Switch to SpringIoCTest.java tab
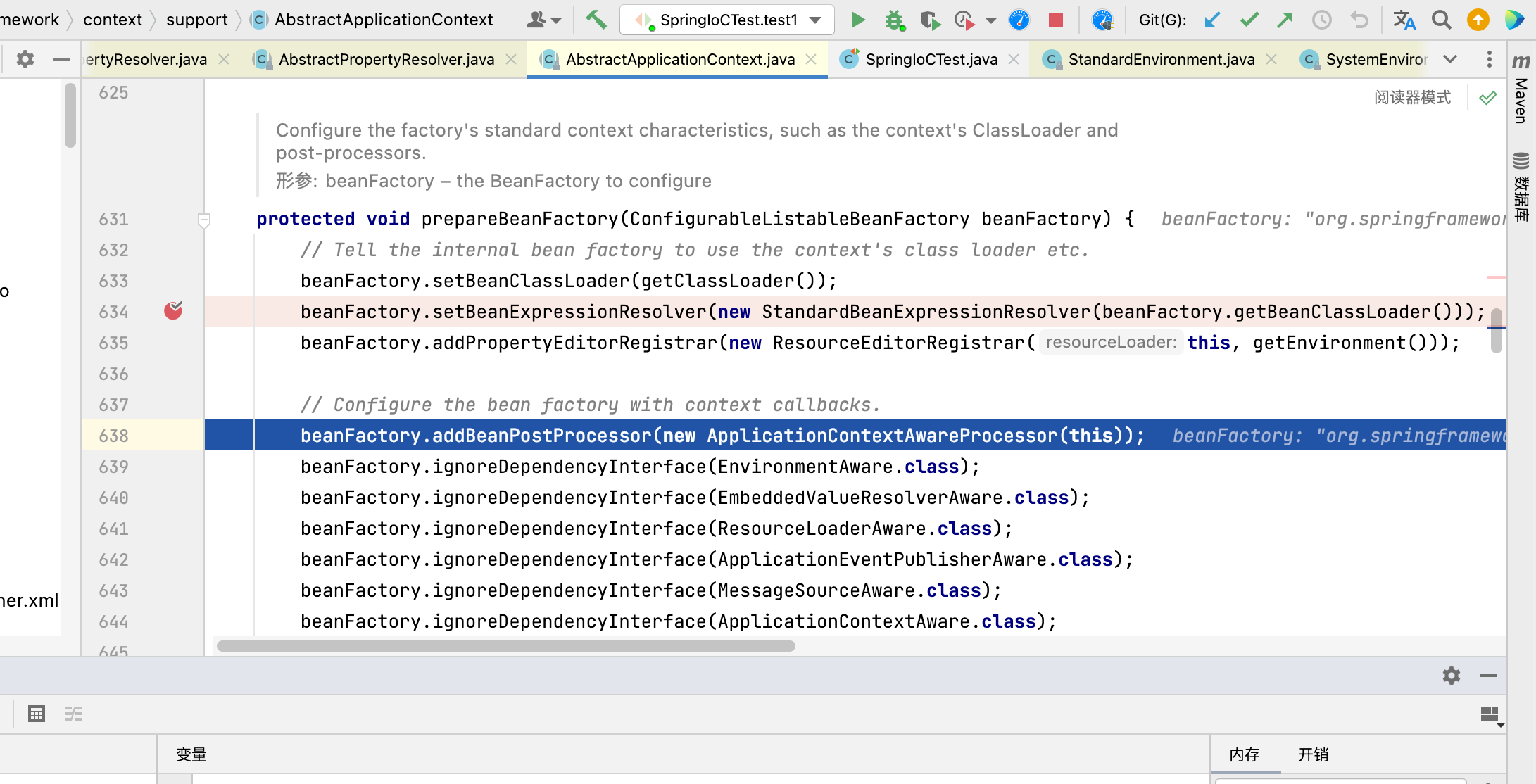This screenshot has width=1536, height=784. click(x=931, y=59)
